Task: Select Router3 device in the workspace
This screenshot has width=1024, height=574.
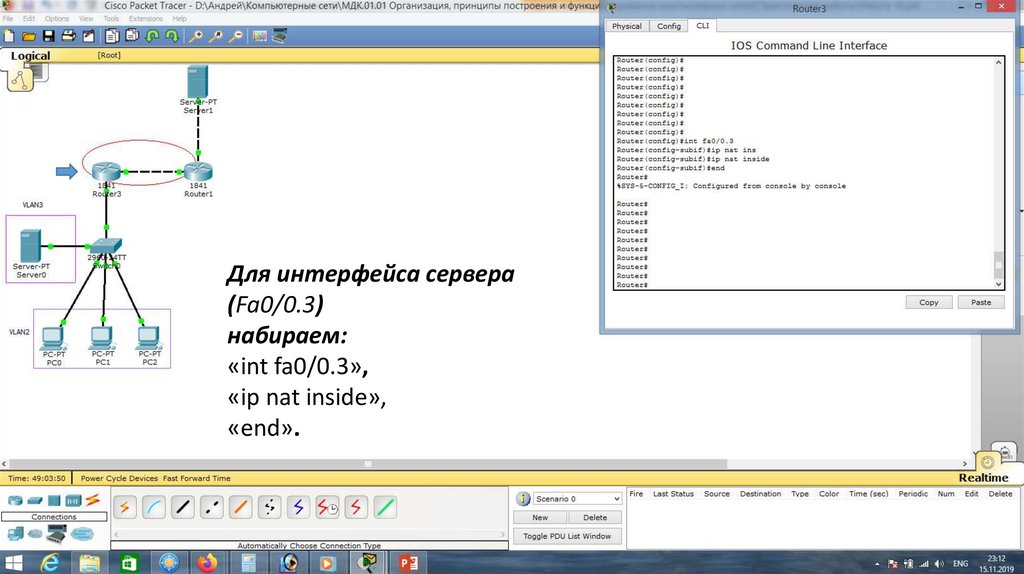Action: point(106,172)
